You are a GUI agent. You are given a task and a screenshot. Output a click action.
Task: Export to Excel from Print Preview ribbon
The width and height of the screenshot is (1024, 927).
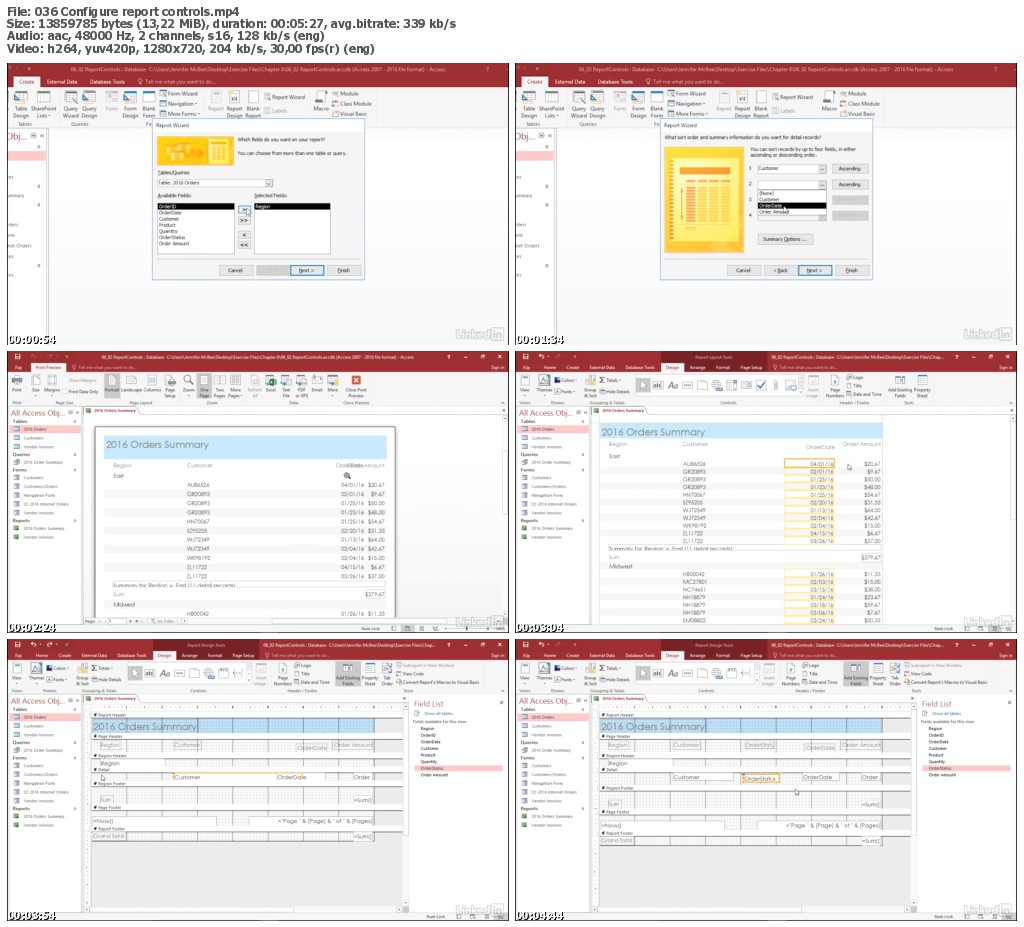[x=270, y=383]
